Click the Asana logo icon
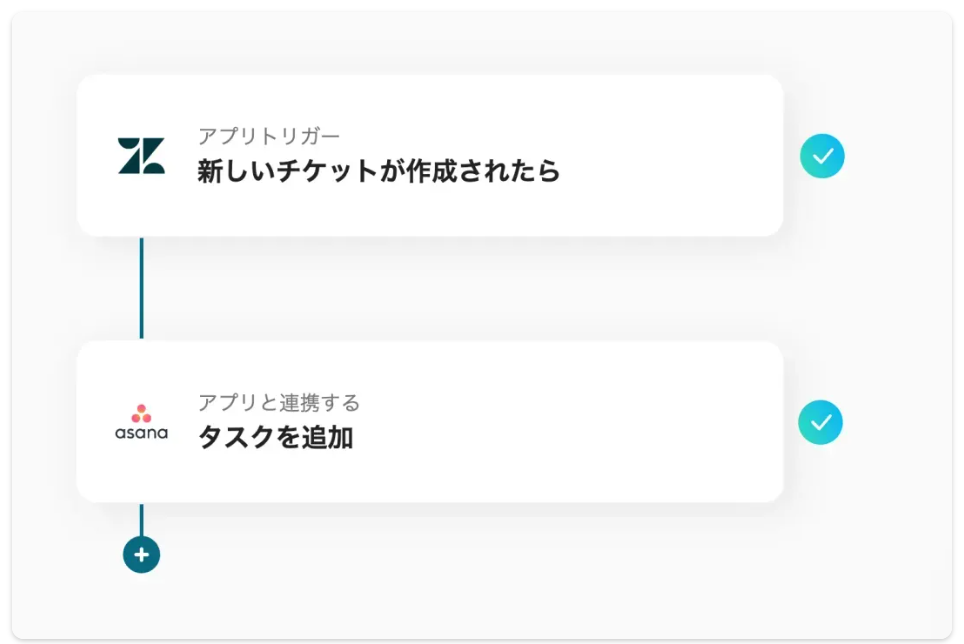This screenshot has height=644, width=964. (141, 423)
